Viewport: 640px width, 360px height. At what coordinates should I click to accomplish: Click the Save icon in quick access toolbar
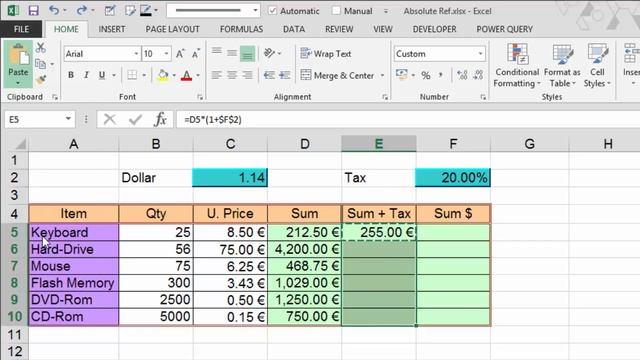(33, 11)
